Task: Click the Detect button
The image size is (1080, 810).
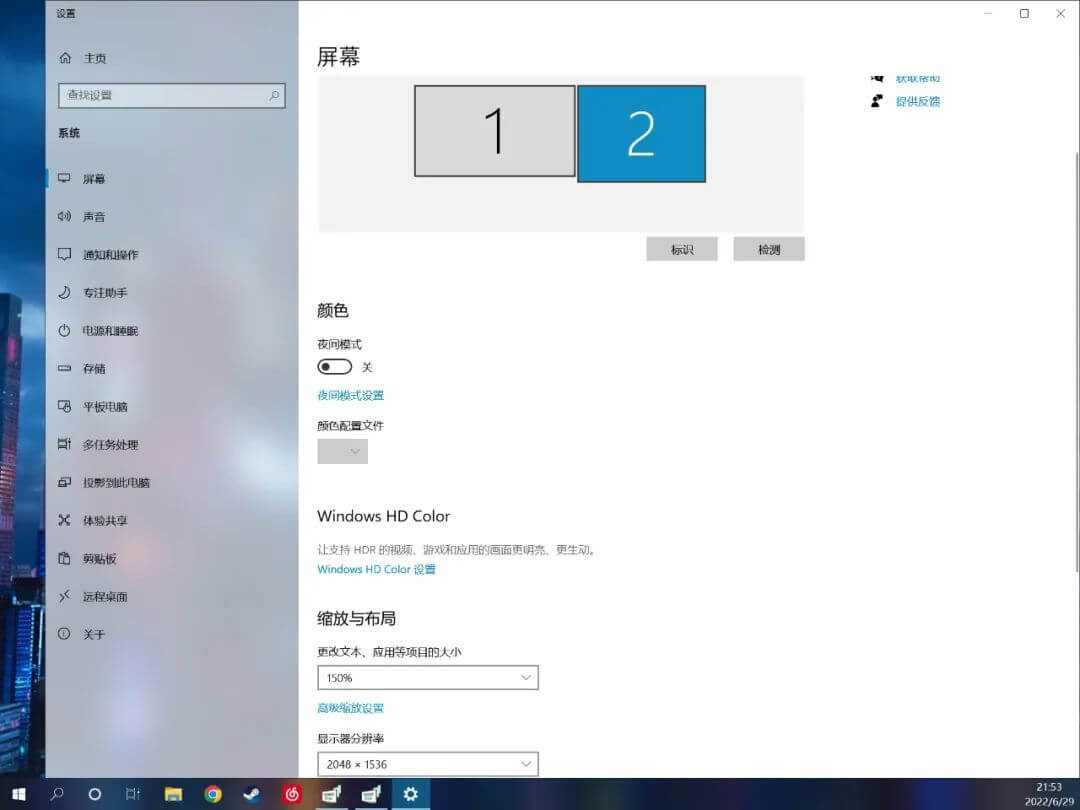Action: pos(769,248)
